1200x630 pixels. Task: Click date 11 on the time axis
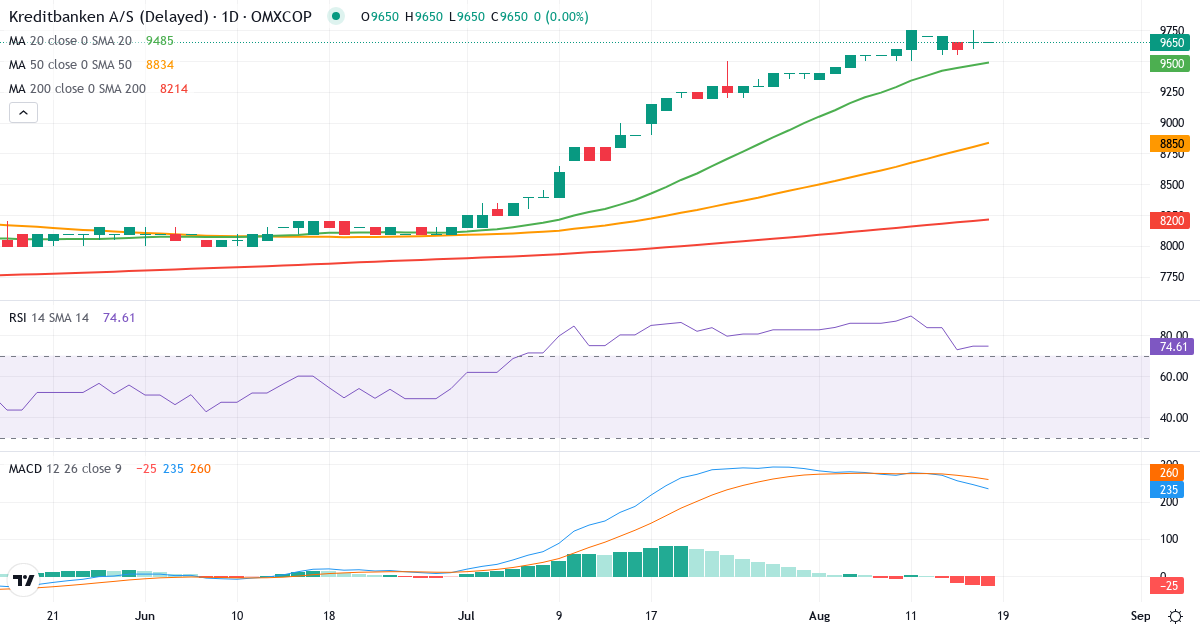(x=910, y=615)
